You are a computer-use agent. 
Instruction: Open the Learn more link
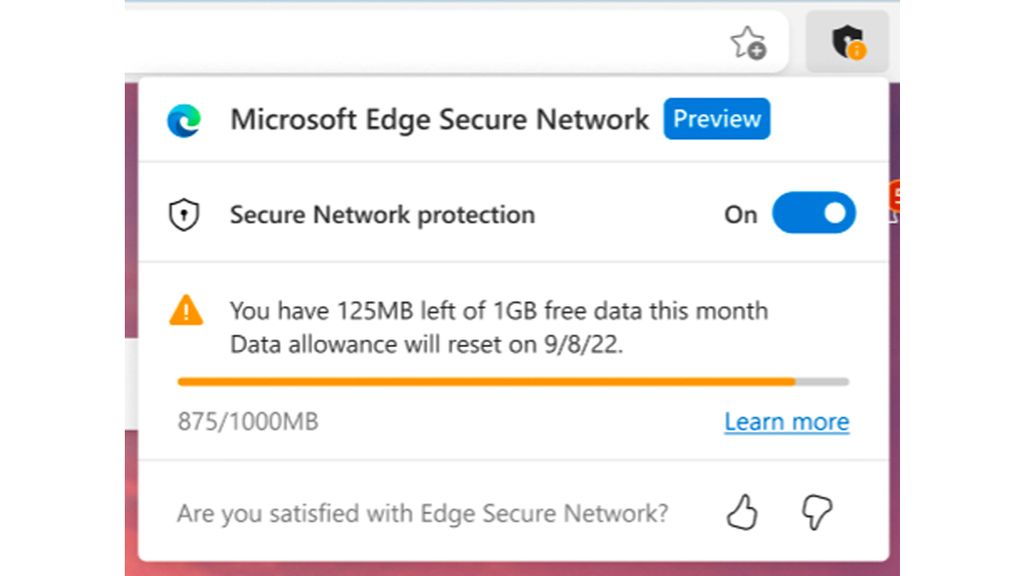click(x=786, y=421)
